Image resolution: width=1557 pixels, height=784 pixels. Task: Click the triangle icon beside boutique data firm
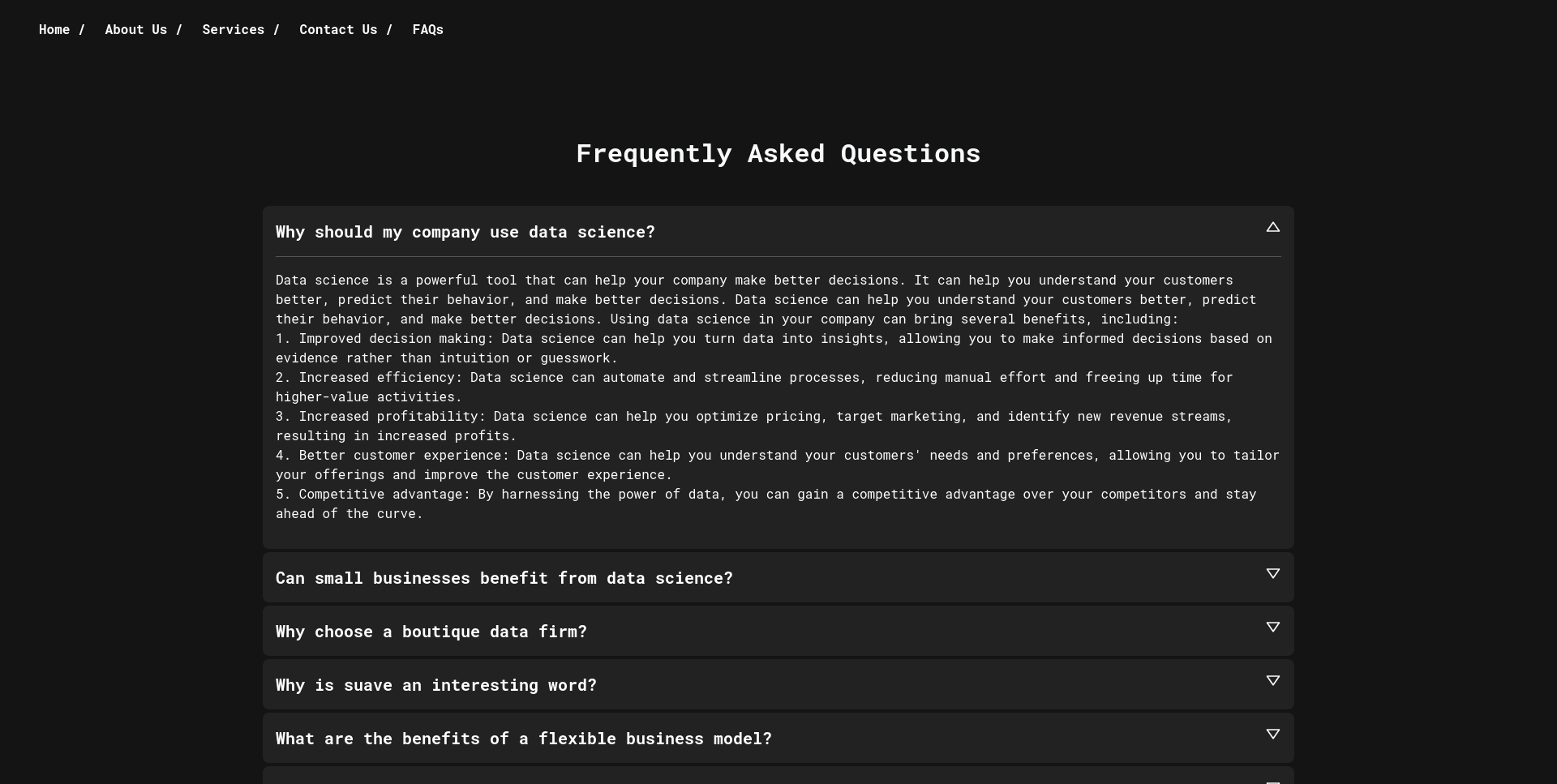(x=1272, y=627)
